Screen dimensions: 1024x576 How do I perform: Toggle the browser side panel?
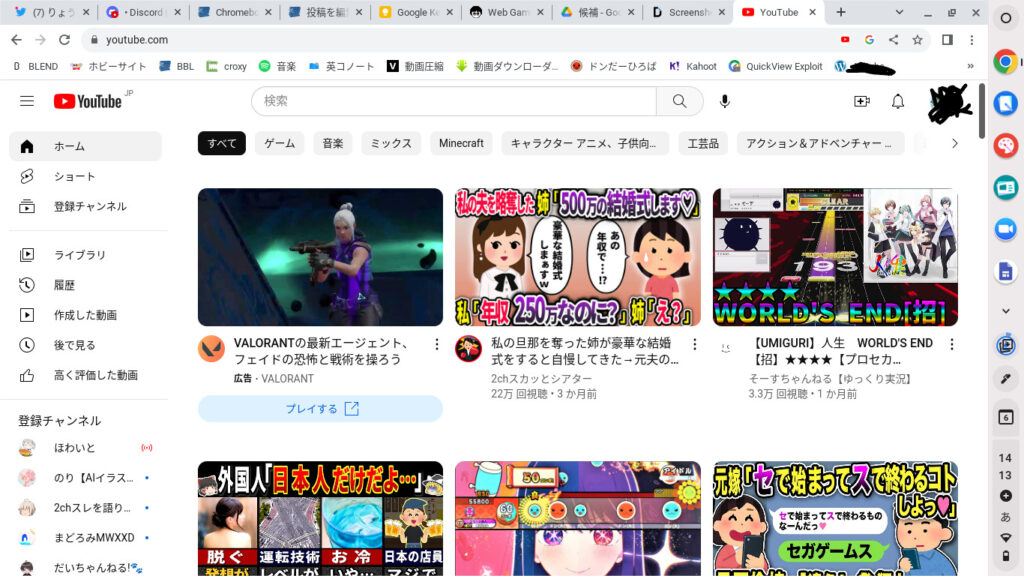tap(946, 40)
